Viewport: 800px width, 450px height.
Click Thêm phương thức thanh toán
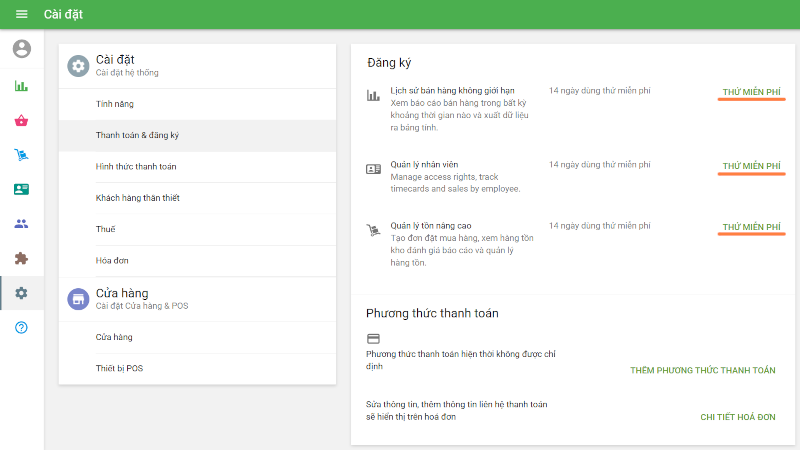[x=702, y=370]
